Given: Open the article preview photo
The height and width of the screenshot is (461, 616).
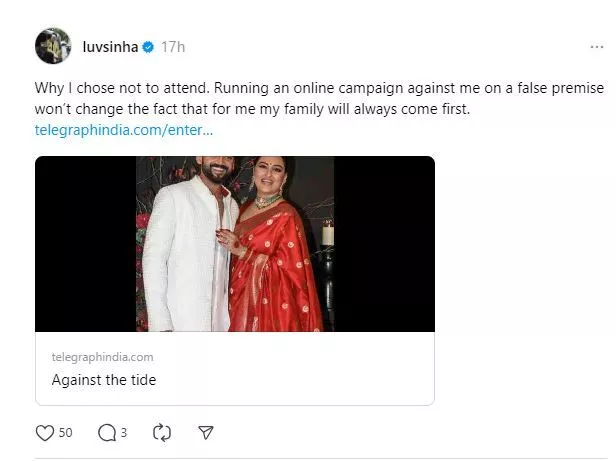Looking at the screenshot, I should tap(235, 243).
